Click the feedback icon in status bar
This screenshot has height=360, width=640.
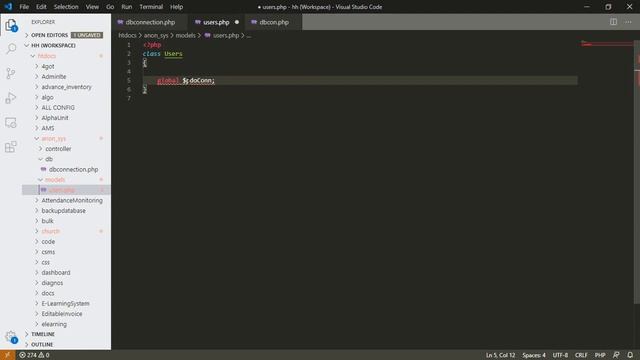pyautogui.click(x=616, y=355)
